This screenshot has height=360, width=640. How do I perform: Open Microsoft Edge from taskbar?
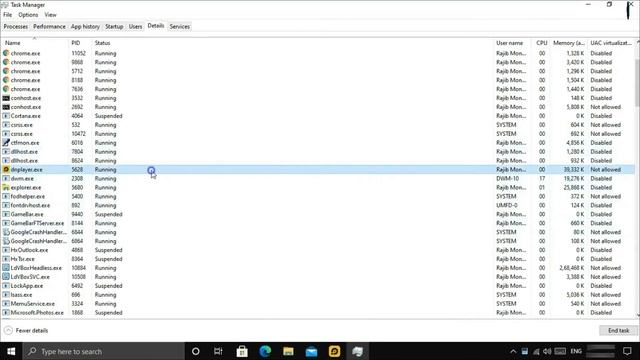click(265, 351)
